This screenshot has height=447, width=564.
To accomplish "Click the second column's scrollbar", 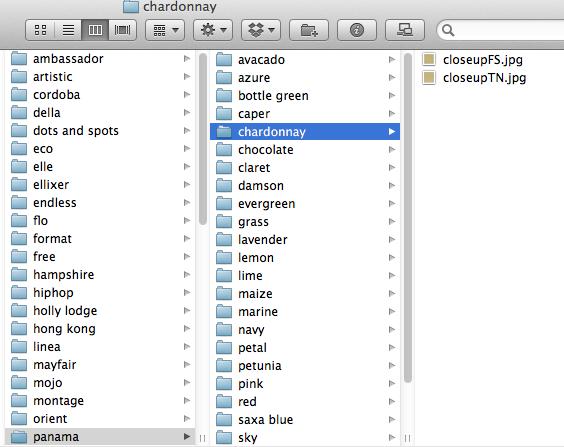I will pos(408,218).
